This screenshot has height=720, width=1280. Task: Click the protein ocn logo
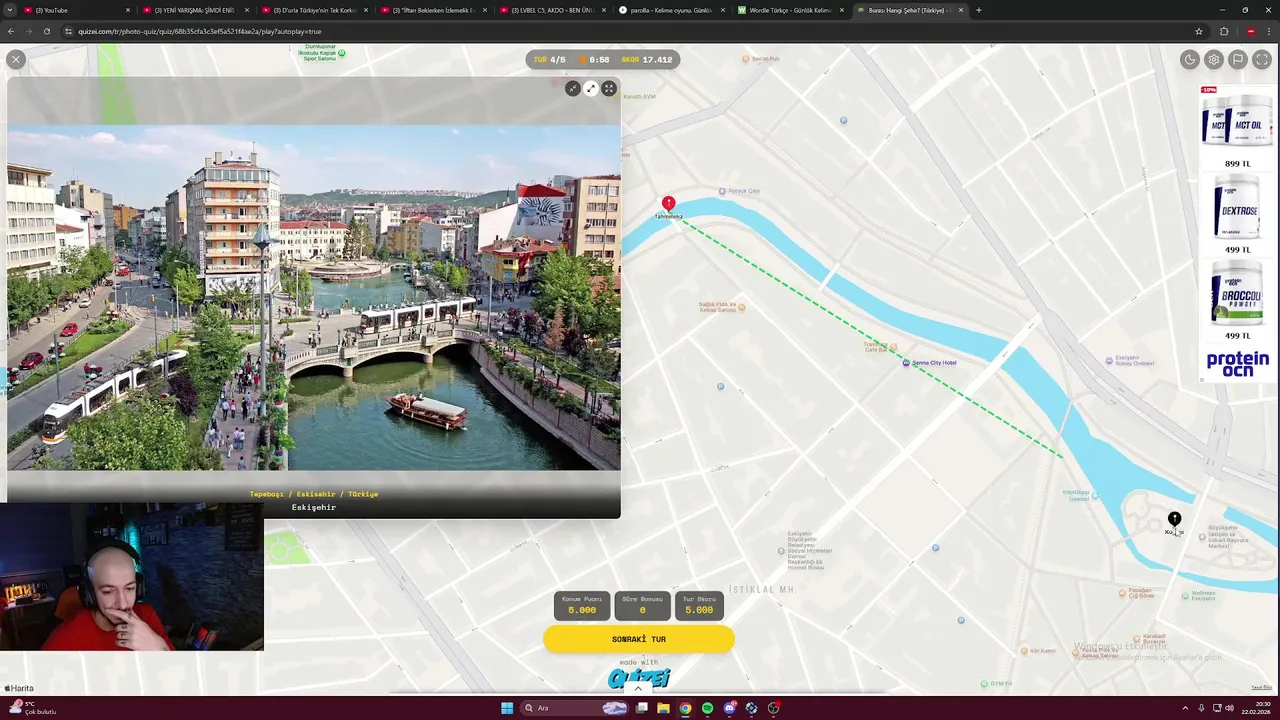[1238, 363]
